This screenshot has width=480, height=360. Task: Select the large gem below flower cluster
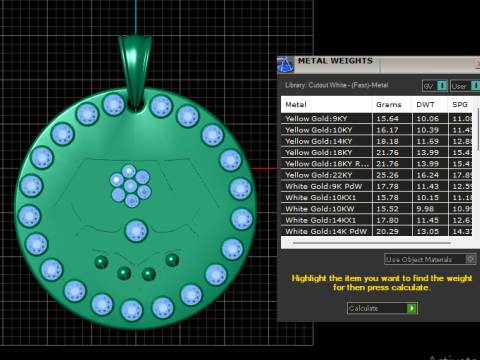pos(136,231)
